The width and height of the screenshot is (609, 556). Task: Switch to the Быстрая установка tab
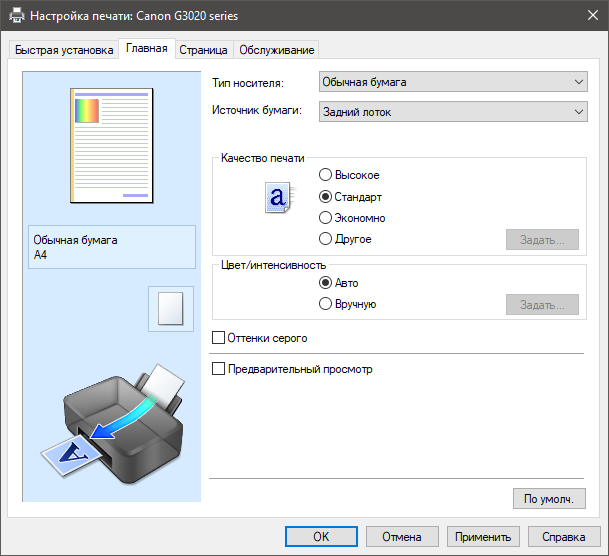coord(64,50)
